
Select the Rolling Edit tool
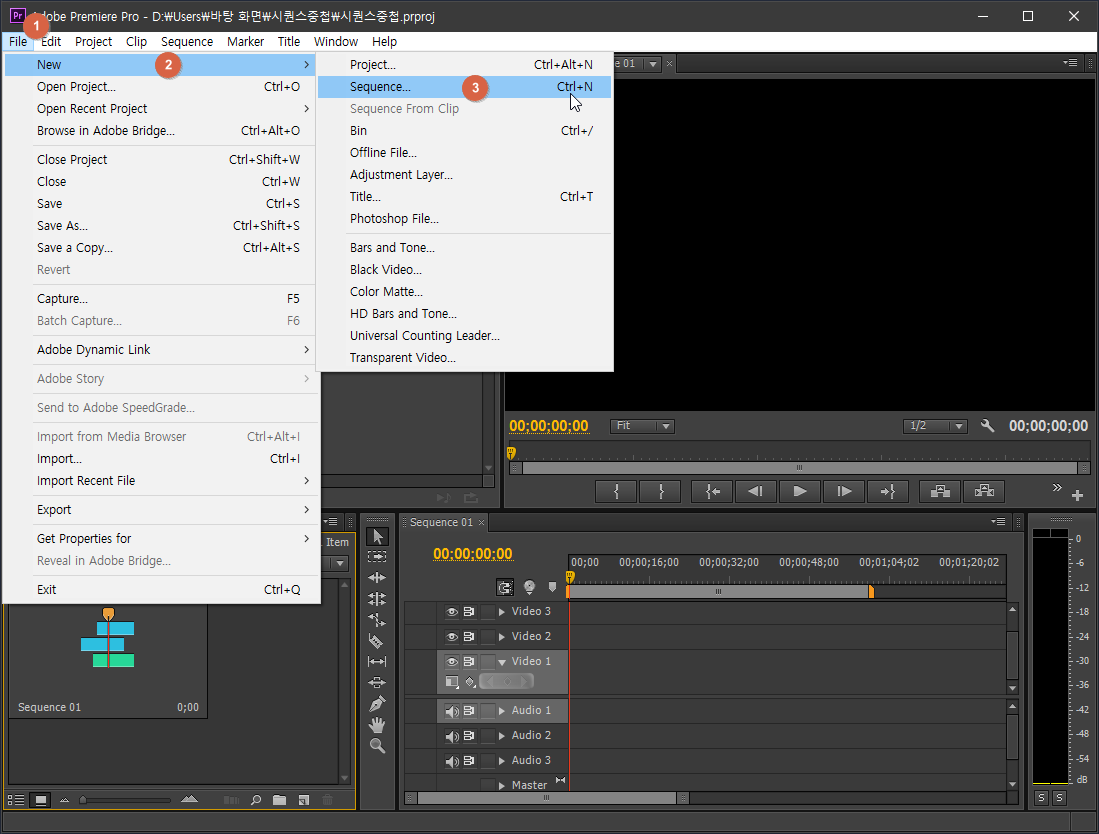pyautogui.click(x=377, y=599)
